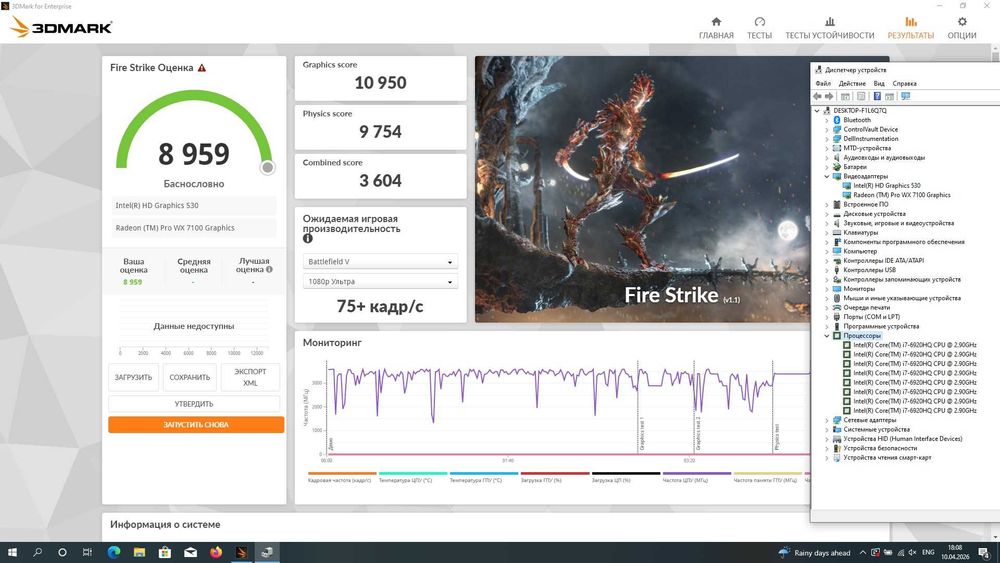Open the 1080p Ультра resolution dropdown
1000x563 pixels.
click(380, 281)
